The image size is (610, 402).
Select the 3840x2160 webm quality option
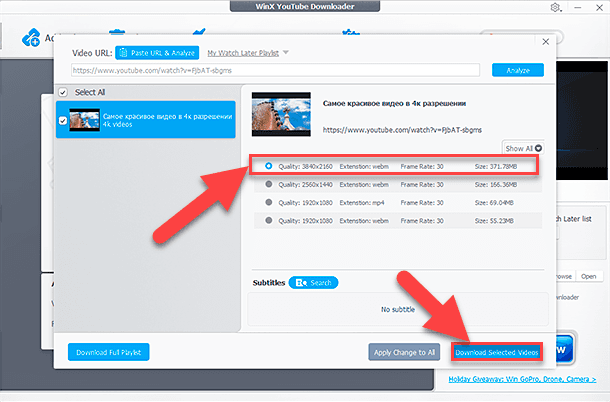coord(268,166)
